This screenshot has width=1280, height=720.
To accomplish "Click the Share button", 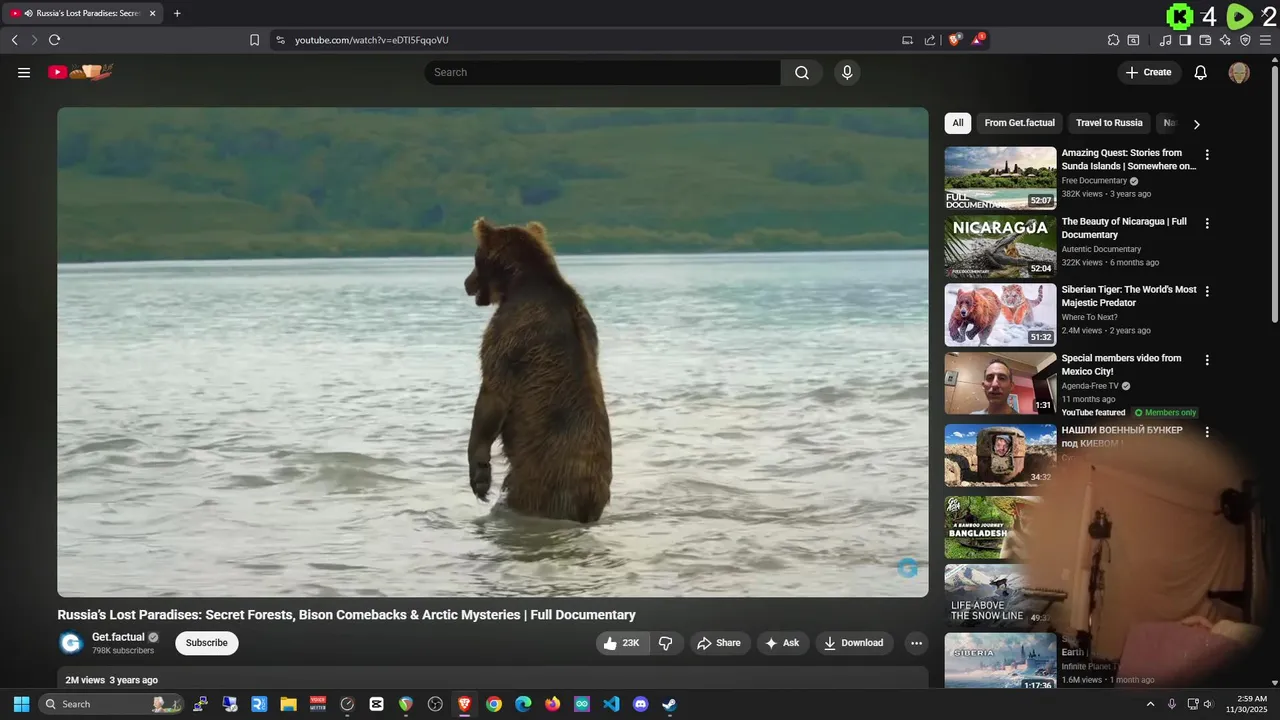I will (719, 643).
